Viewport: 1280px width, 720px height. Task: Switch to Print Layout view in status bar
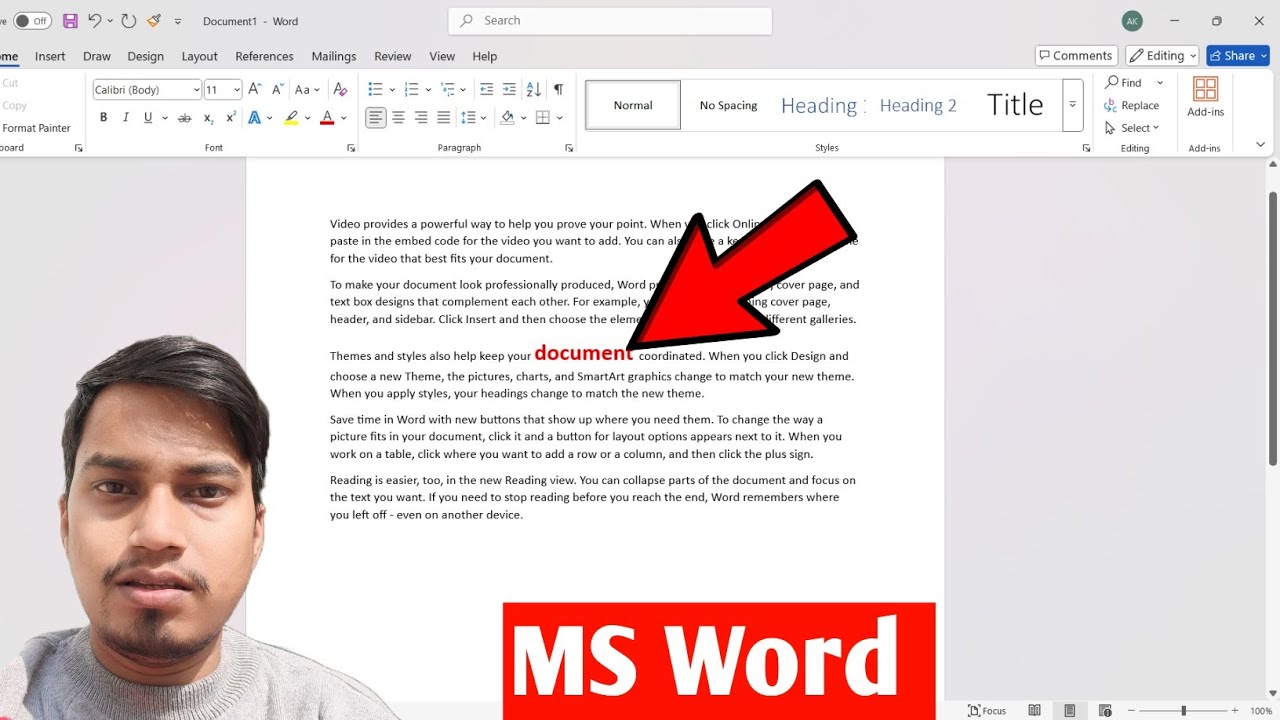click(1069, 710)
